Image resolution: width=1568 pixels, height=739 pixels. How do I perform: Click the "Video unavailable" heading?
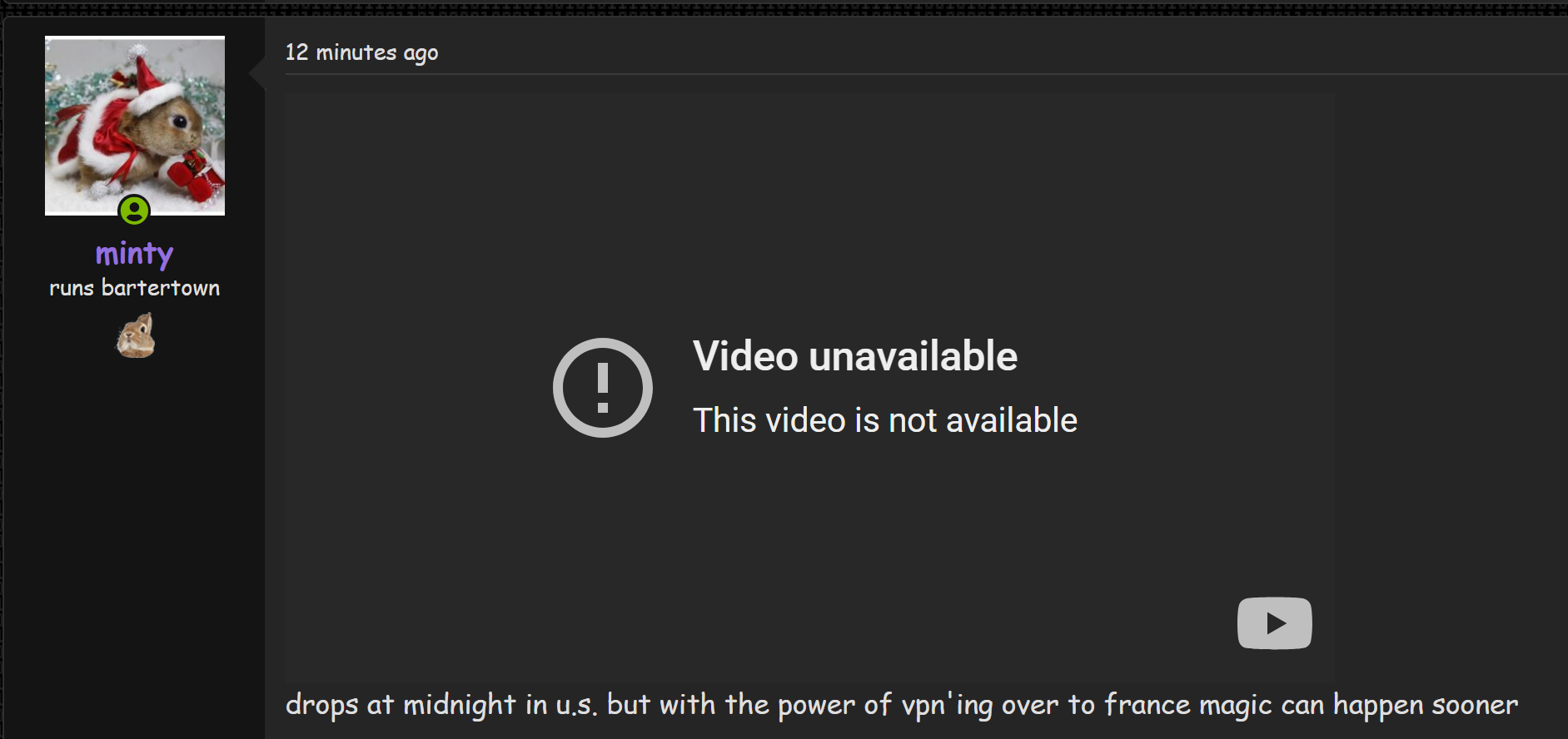click(855, 356)
